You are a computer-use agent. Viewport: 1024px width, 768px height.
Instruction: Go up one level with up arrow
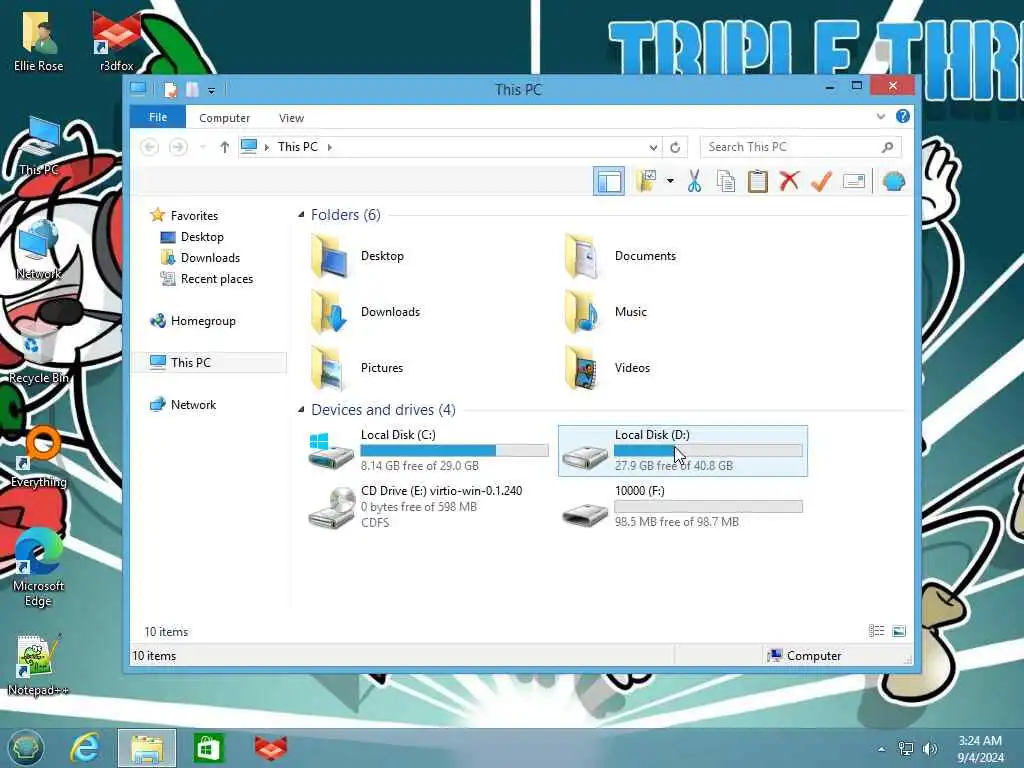[x=225, y=147]
